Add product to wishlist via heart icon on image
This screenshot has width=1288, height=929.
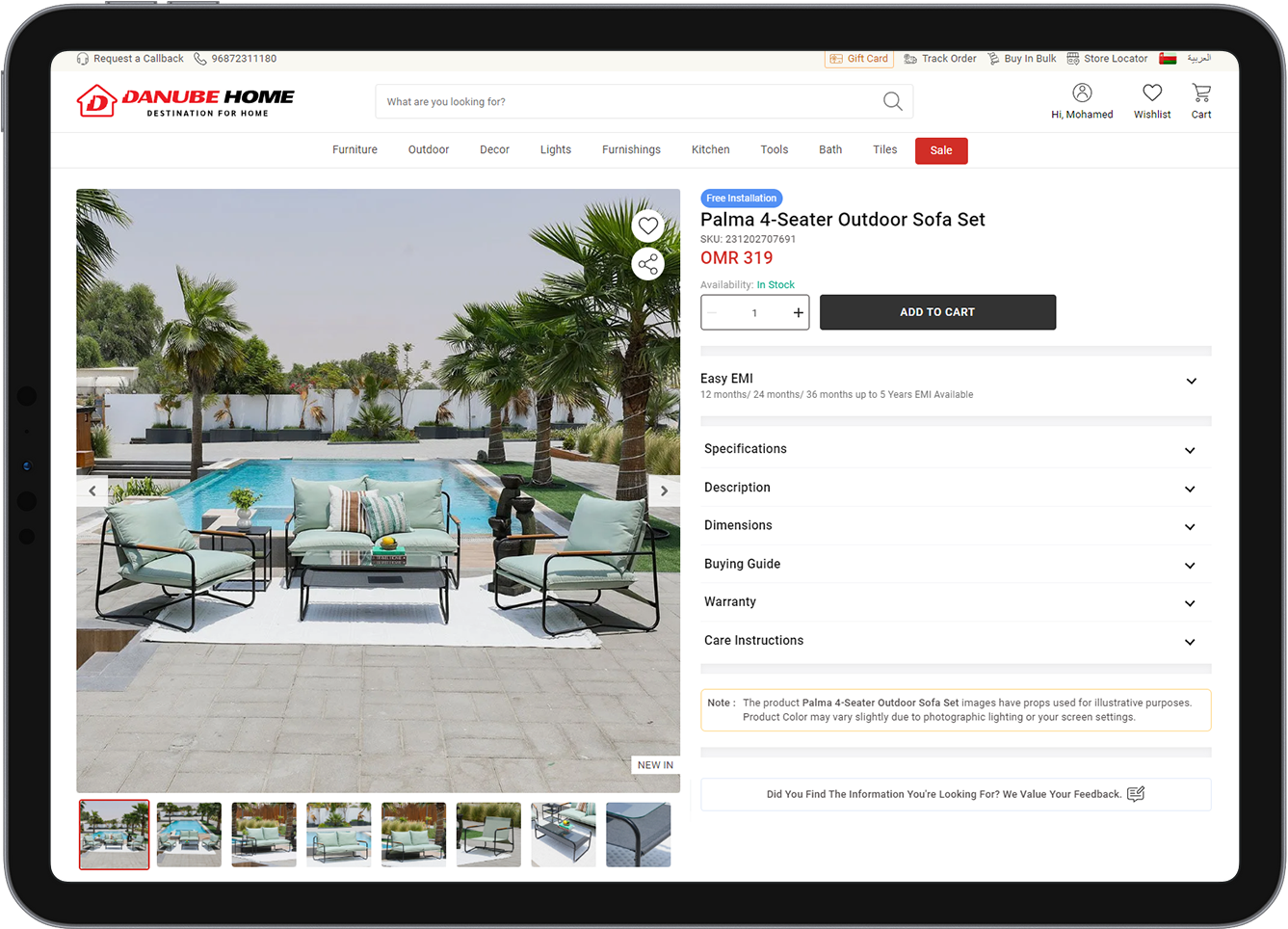click(648, 226)
